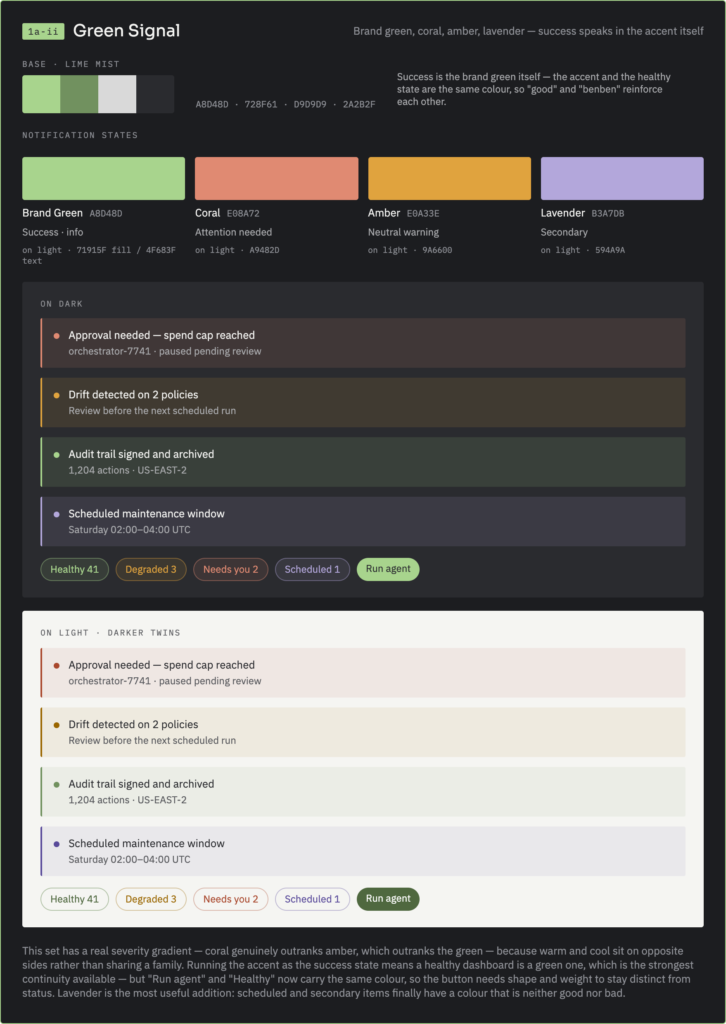Click the light grey D9D9D9 base swatch
726x1024 pixels.
pos(118,94)
